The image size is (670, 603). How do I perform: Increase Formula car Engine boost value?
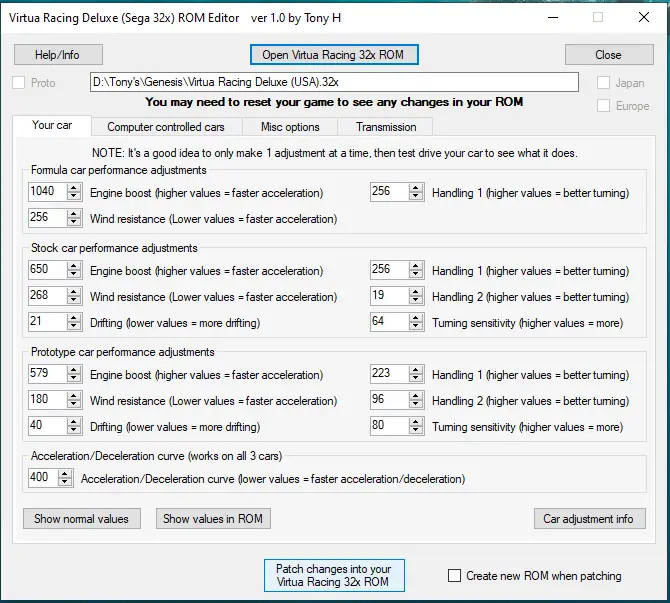point(74,188)
